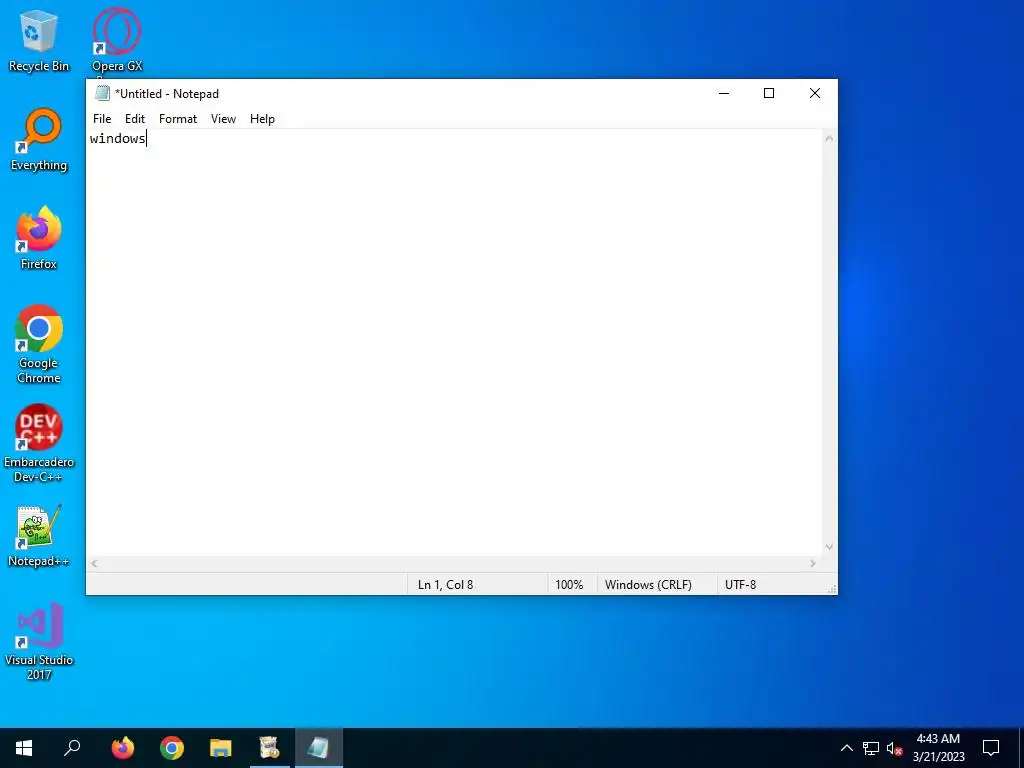The width and height of the screenshot is (1024, 768).
Task: Select the Visual Studio 2017 desktop icon
Action: (x=39, y=641)
